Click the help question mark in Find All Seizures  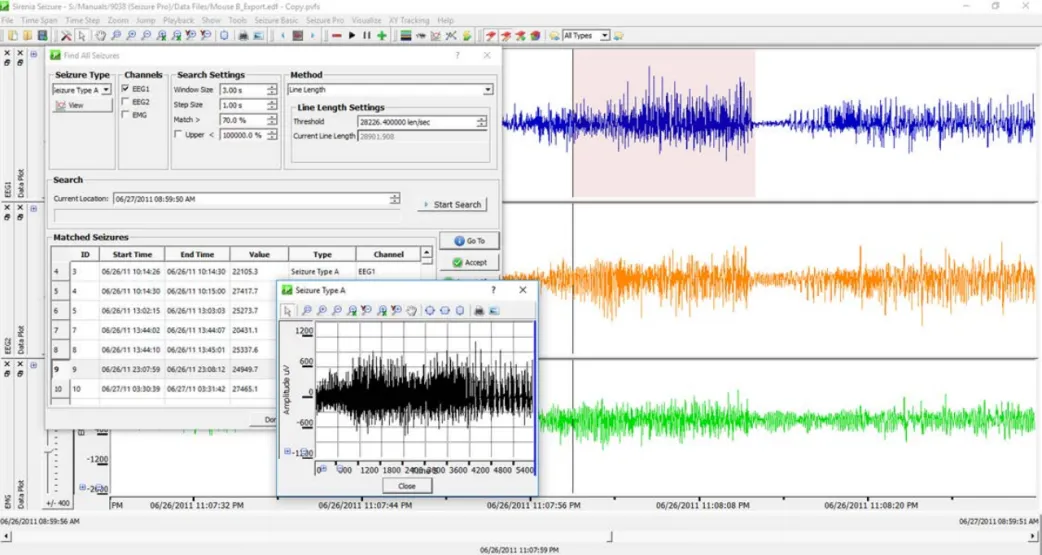pyautogui.click(x=457, y=56)
